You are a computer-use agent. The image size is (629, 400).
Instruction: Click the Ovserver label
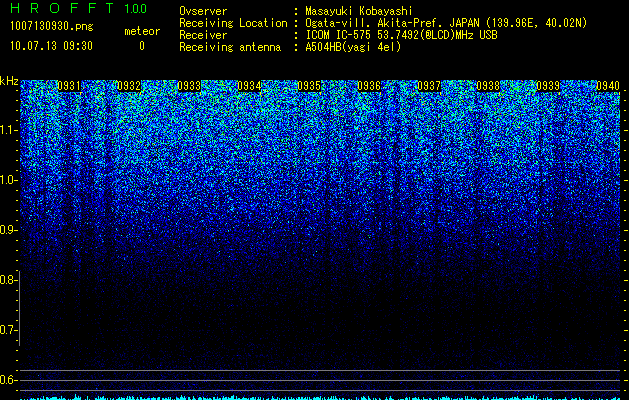(203, 11)
